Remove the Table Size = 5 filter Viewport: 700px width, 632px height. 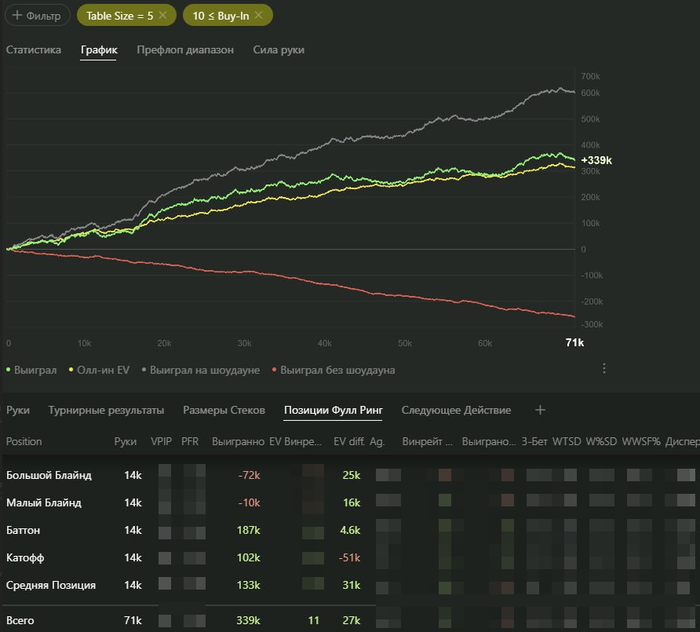(x=163, y=15)
